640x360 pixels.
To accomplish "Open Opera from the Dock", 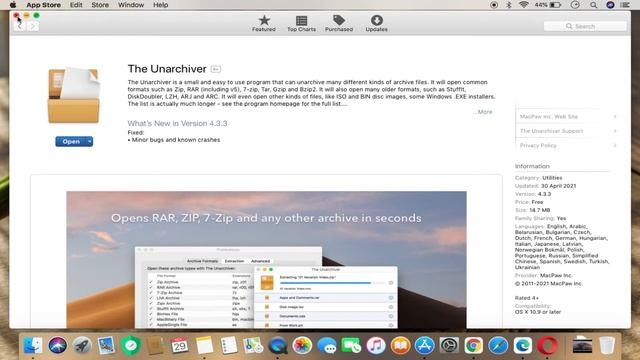I will pyautogui.click(x=547, y=345).
